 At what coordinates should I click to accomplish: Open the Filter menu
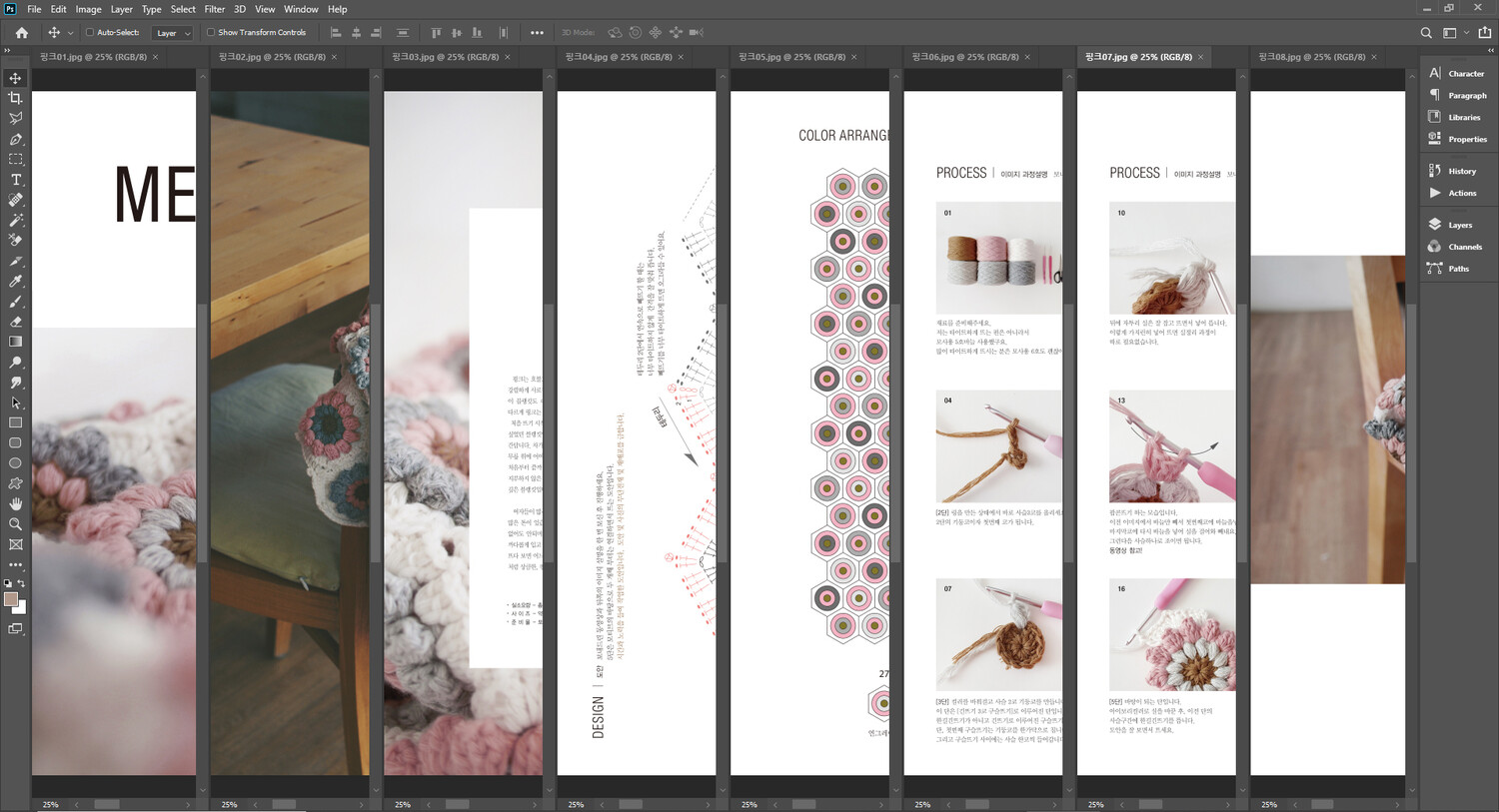[214, 9]
